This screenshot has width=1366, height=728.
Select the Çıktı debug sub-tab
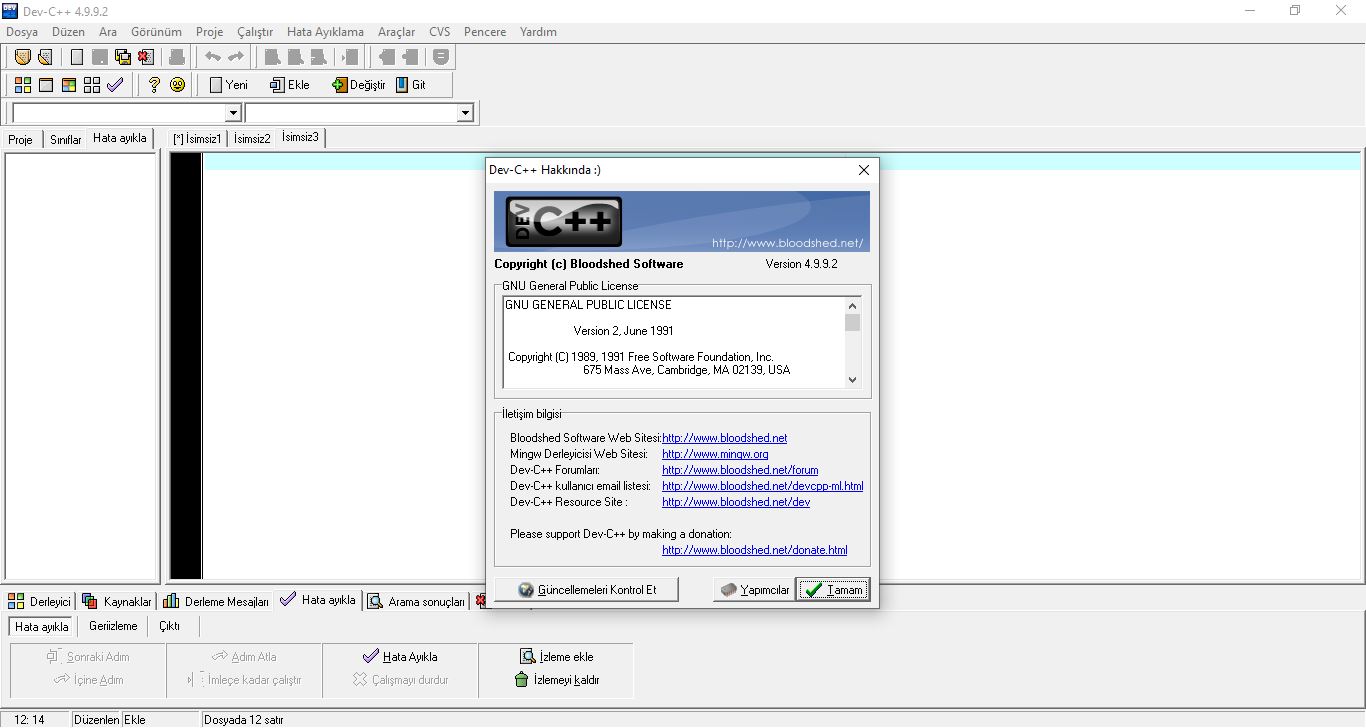point(170,626)
